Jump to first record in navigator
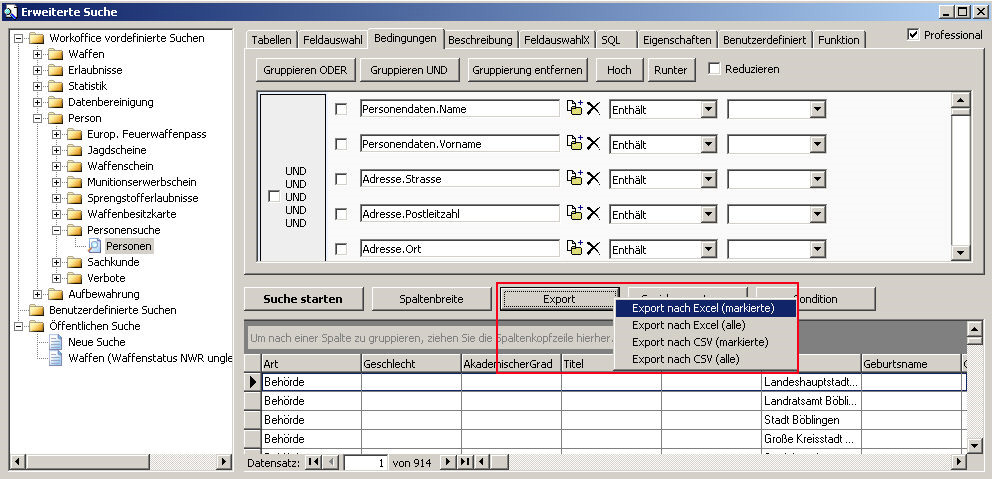This screenshot has height=479, width=992. 313,462
